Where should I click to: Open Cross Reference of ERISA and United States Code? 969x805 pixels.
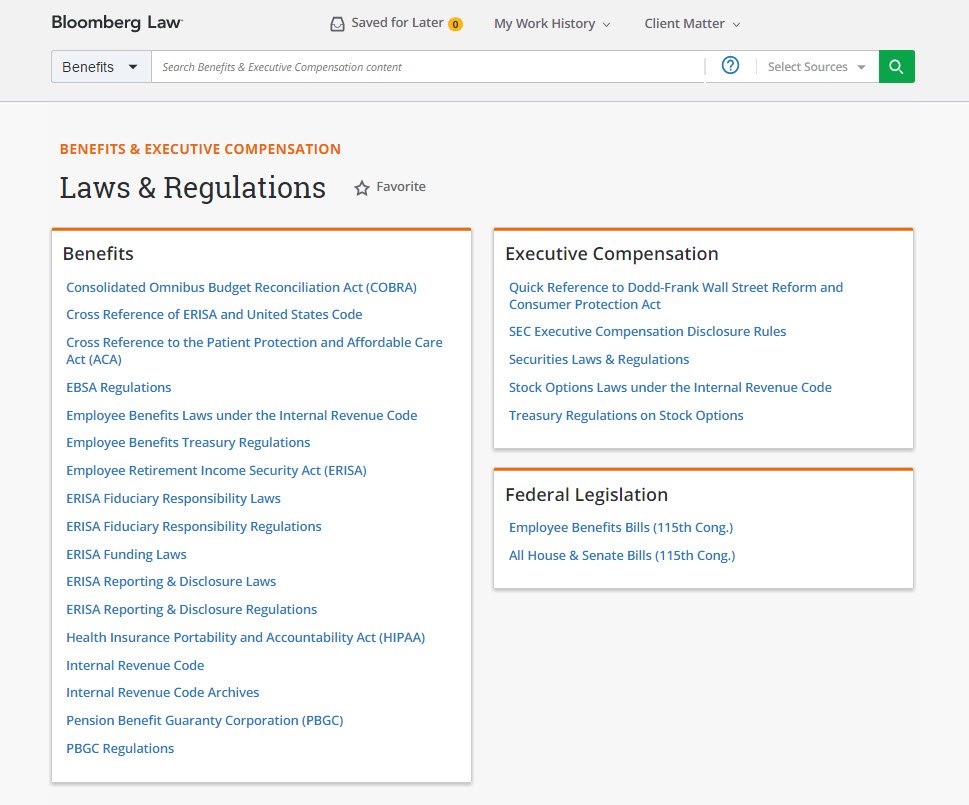(214, 314)
